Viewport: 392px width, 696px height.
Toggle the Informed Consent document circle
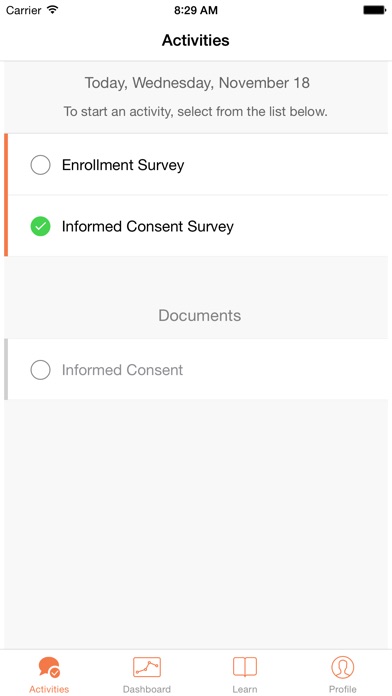(40, 370)
